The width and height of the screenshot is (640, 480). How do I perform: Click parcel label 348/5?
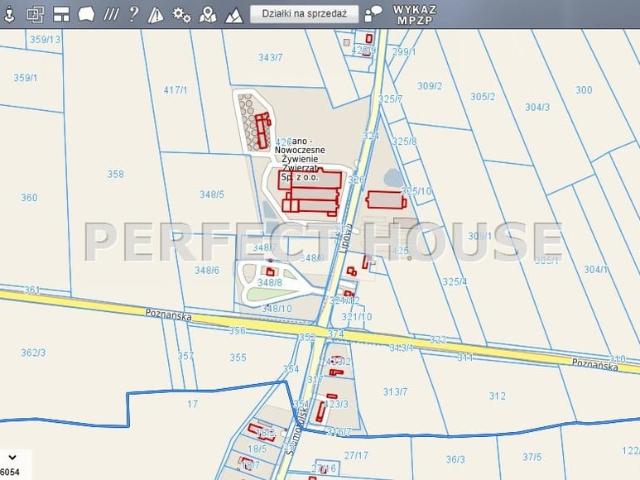pyautogui.click(x=212, y=194)
